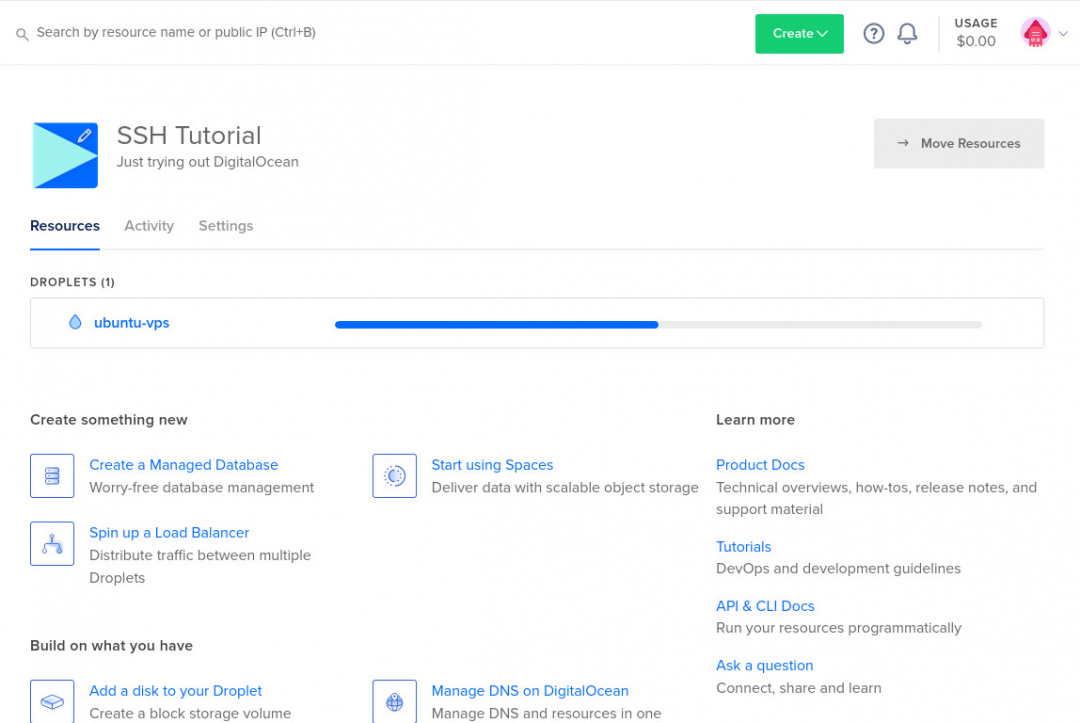The image size is (1080, 723).
Task: Click the block storage disk icon
Action: pyautogui.click(x=52, y=702)
